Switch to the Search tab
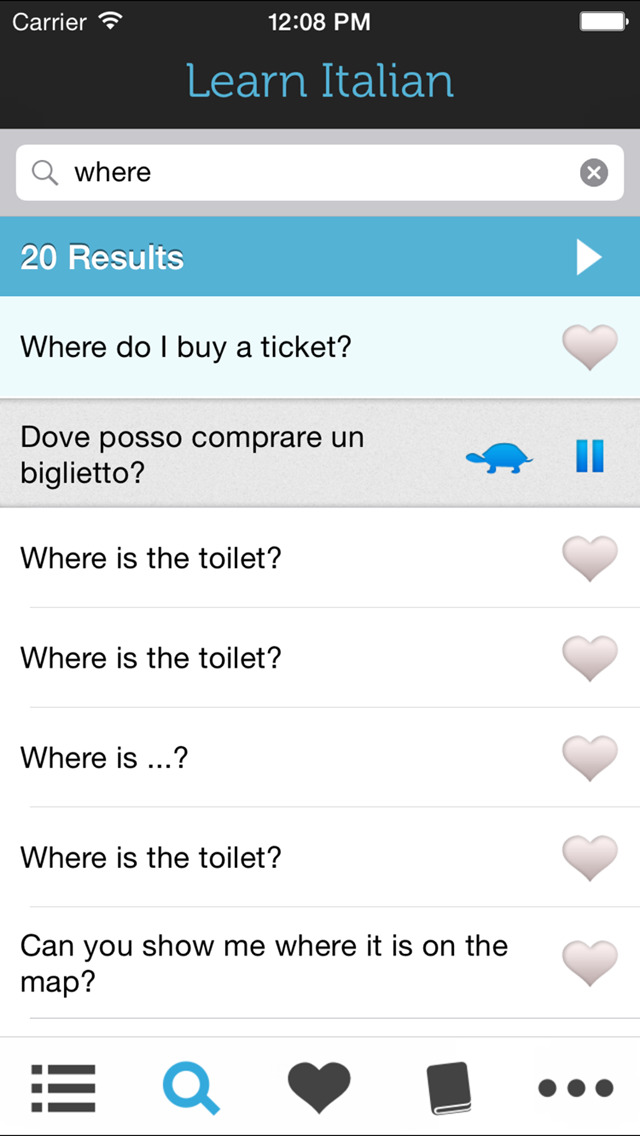 click(x=191, y=1087)
